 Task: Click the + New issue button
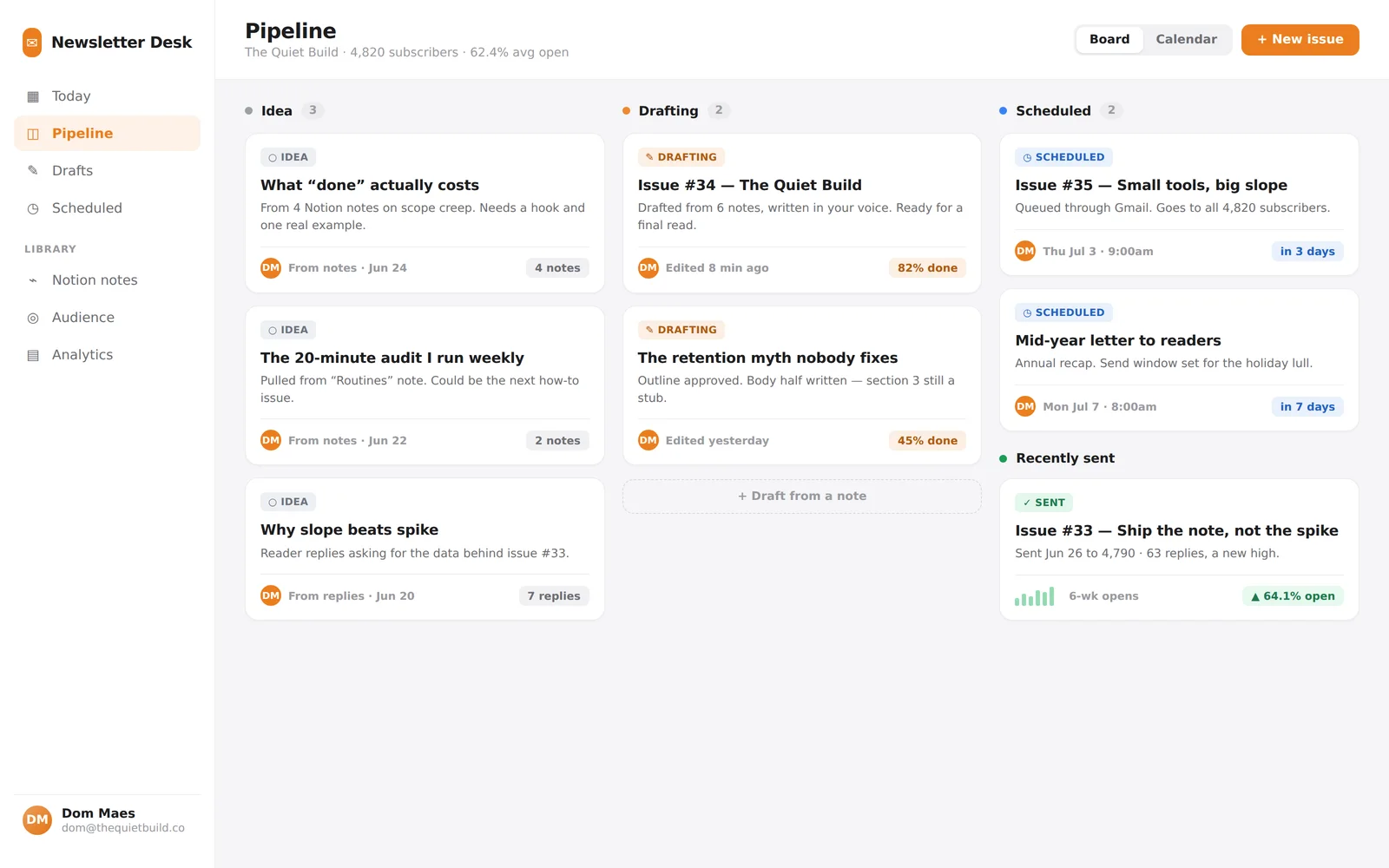[x=1300, y=40]
